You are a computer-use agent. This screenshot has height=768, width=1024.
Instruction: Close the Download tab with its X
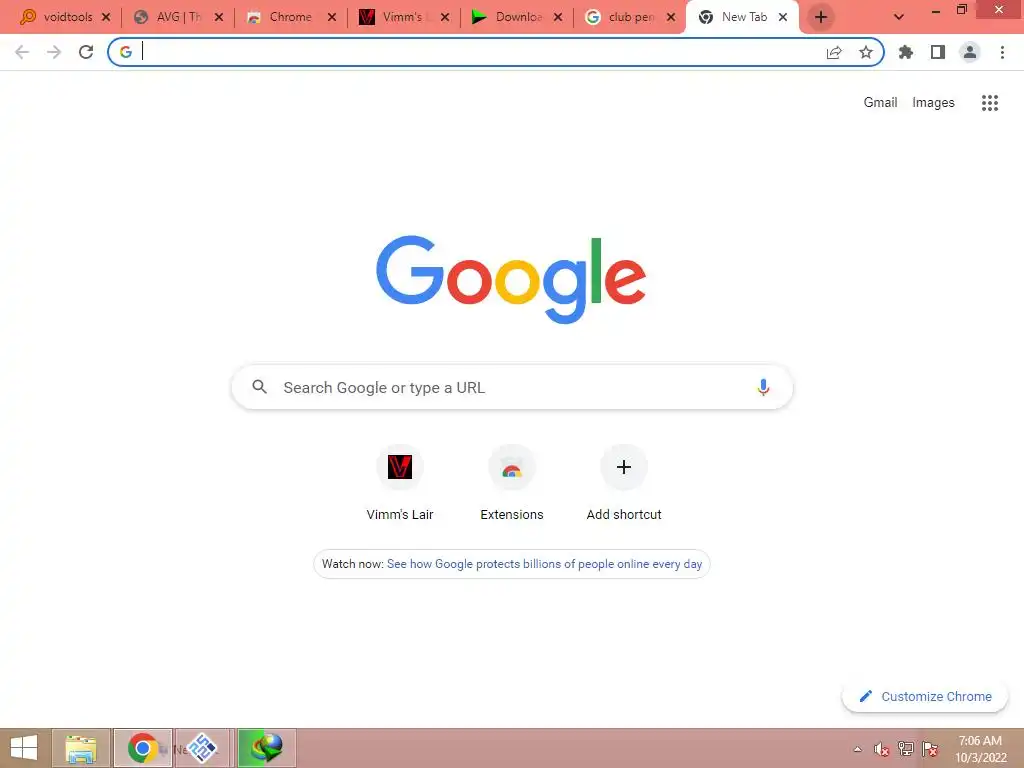pyautogui.click(x=558, y=17)
